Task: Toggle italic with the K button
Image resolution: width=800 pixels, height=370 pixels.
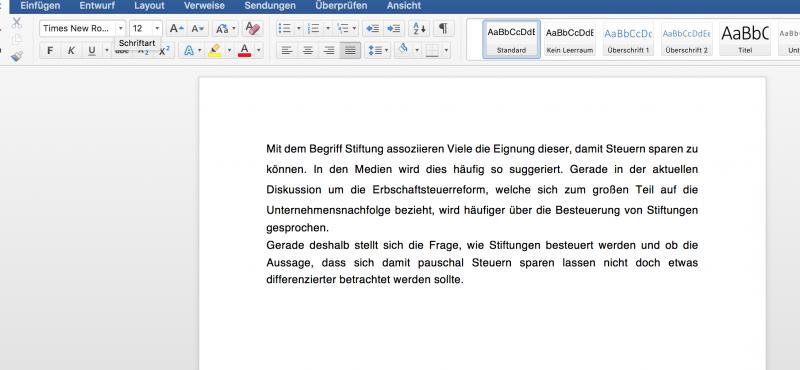Action: pos(71,51)
